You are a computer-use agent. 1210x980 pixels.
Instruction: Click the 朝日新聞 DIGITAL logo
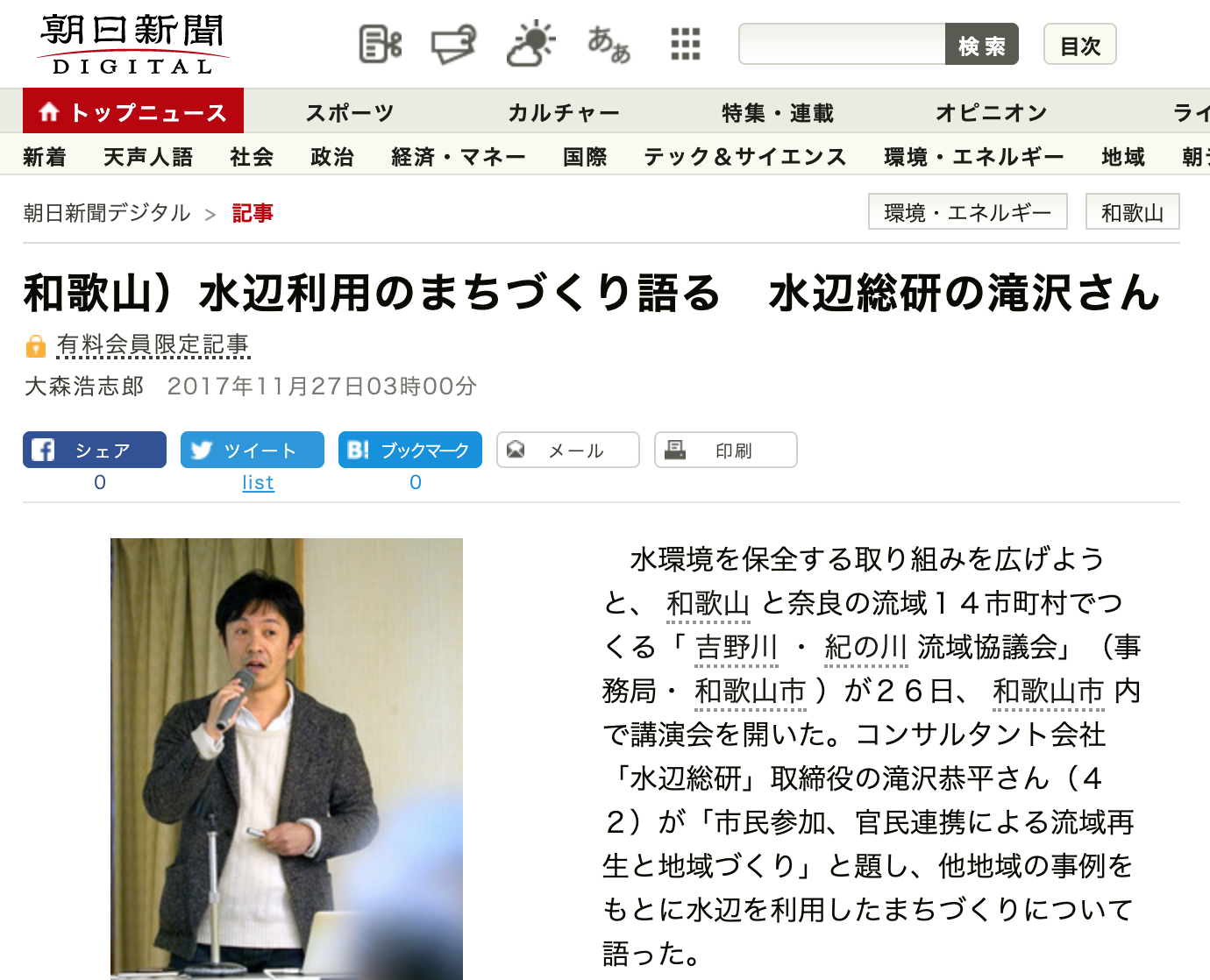click(132, 45)
